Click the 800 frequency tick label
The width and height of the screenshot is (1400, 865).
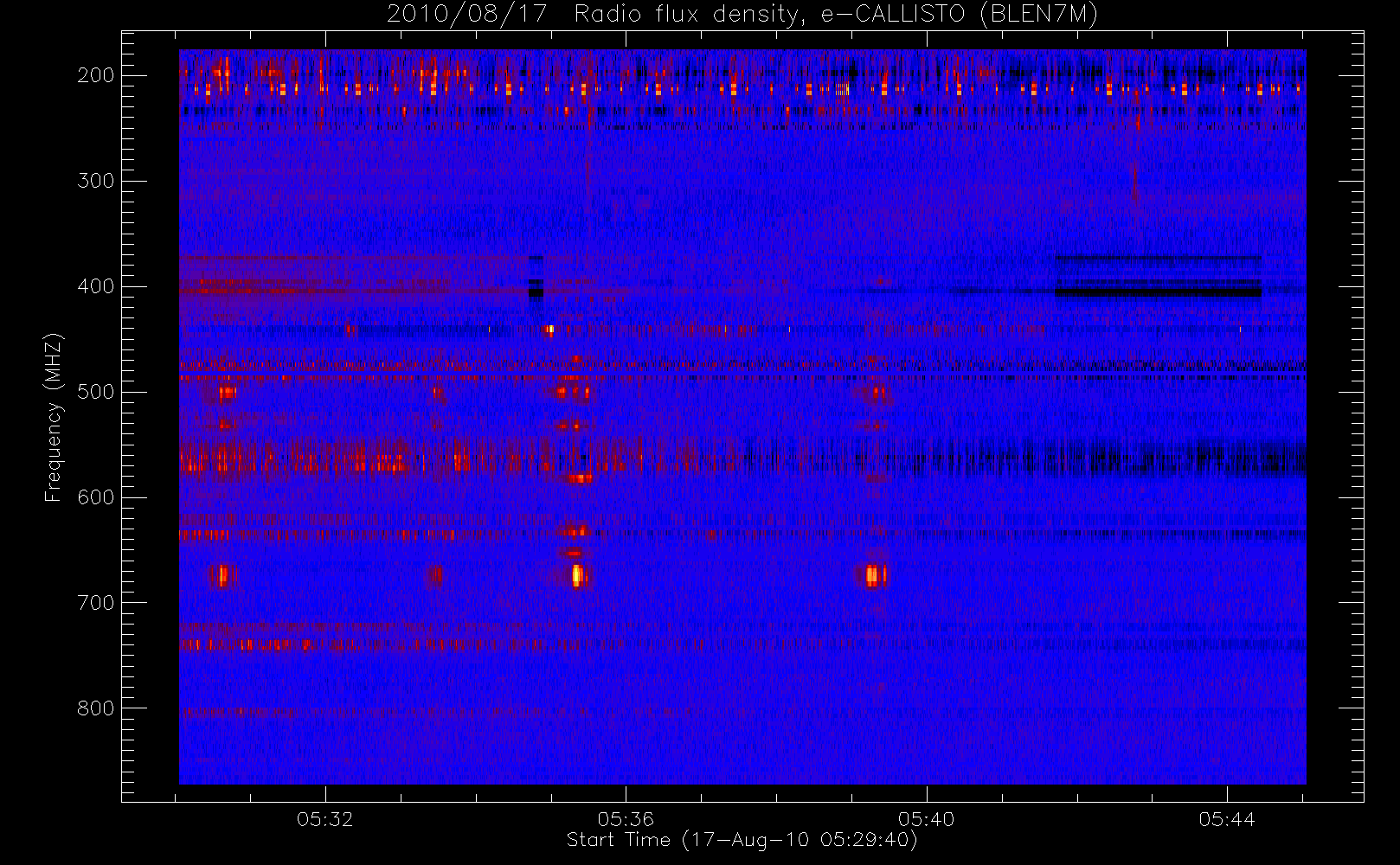coord(96,708)
